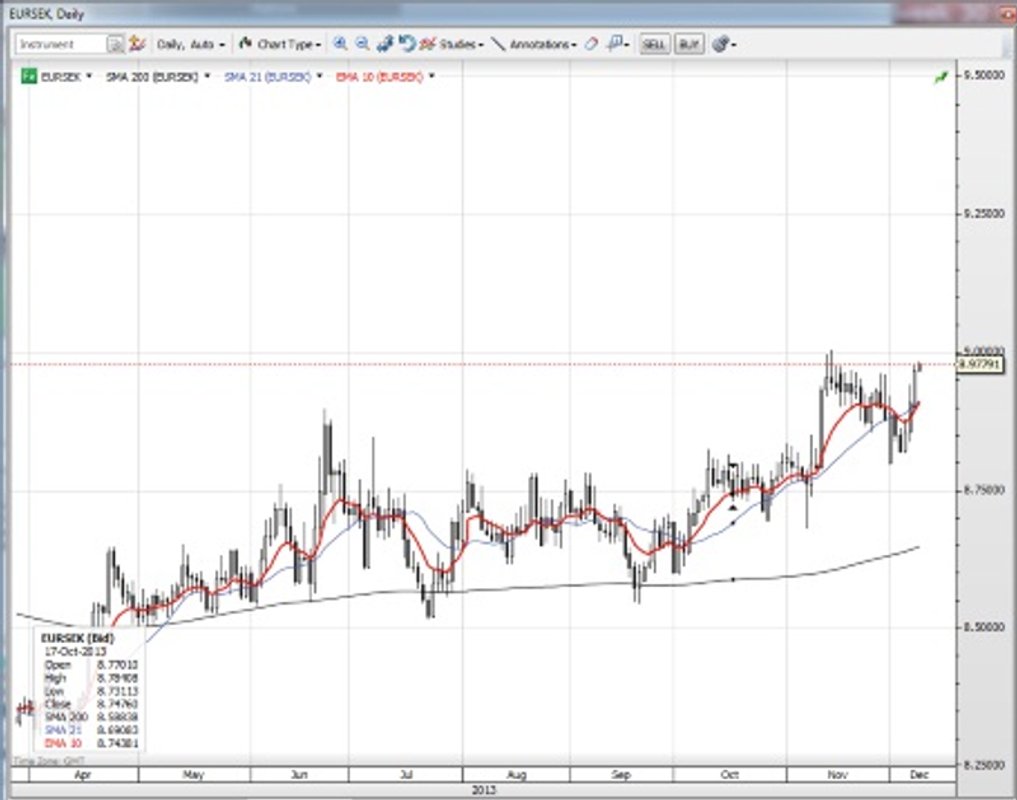Select the eraser tool on the toolbar

(589, 44)
